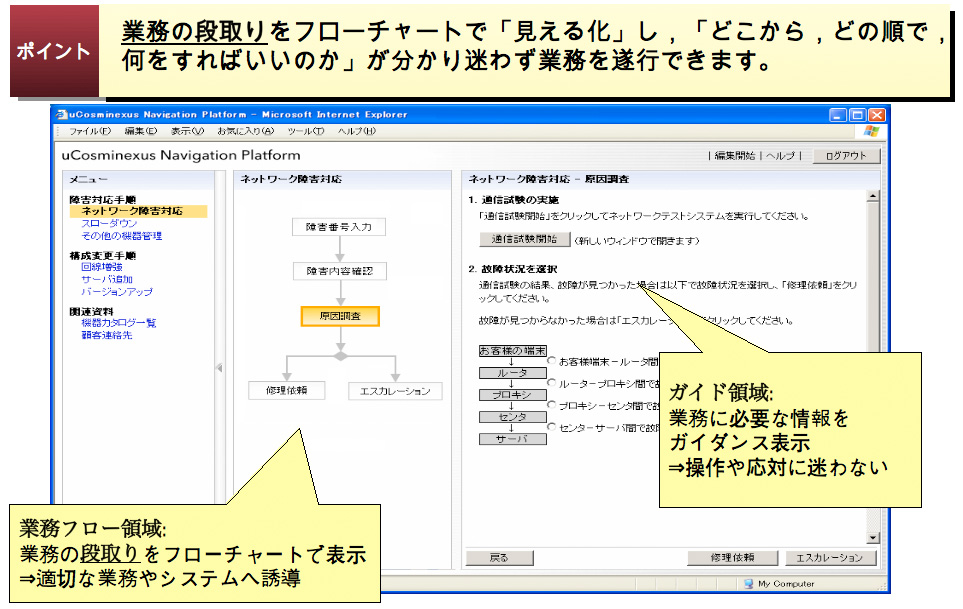Click the サーバ diagram box

click(512, 439)
